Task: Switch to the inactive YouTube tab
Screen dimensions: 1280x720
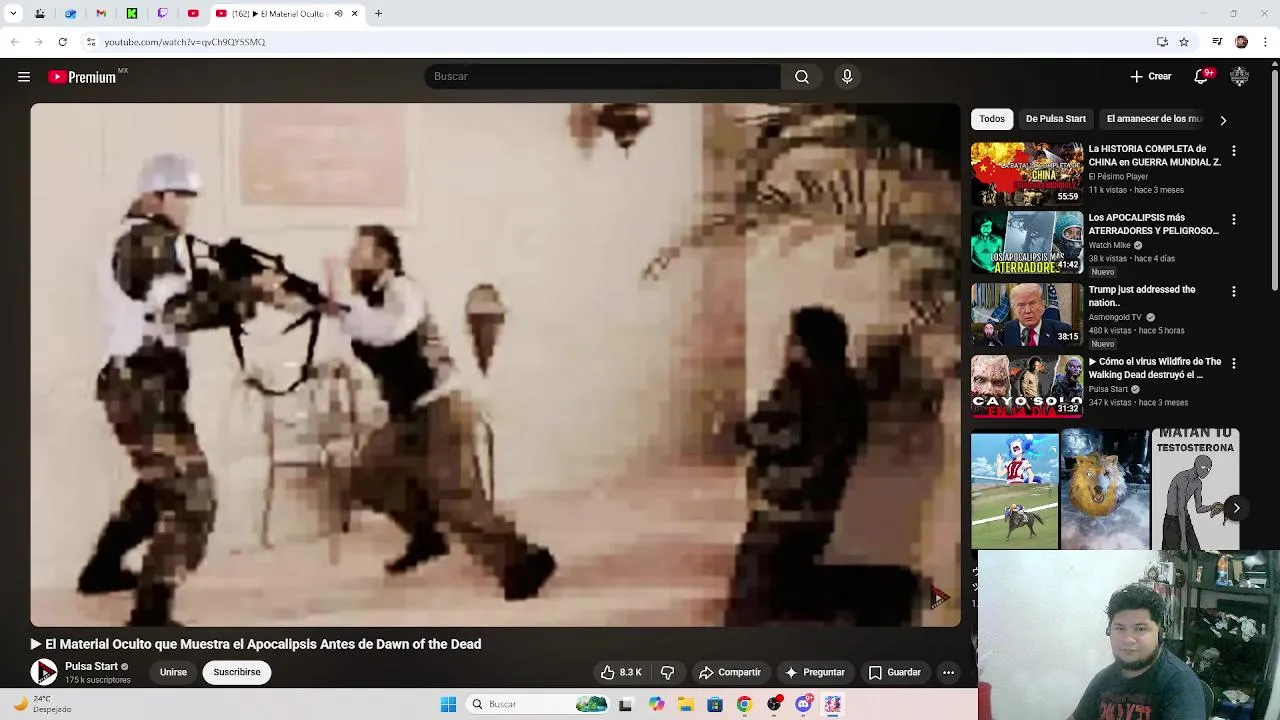Action: click(193, 14)
